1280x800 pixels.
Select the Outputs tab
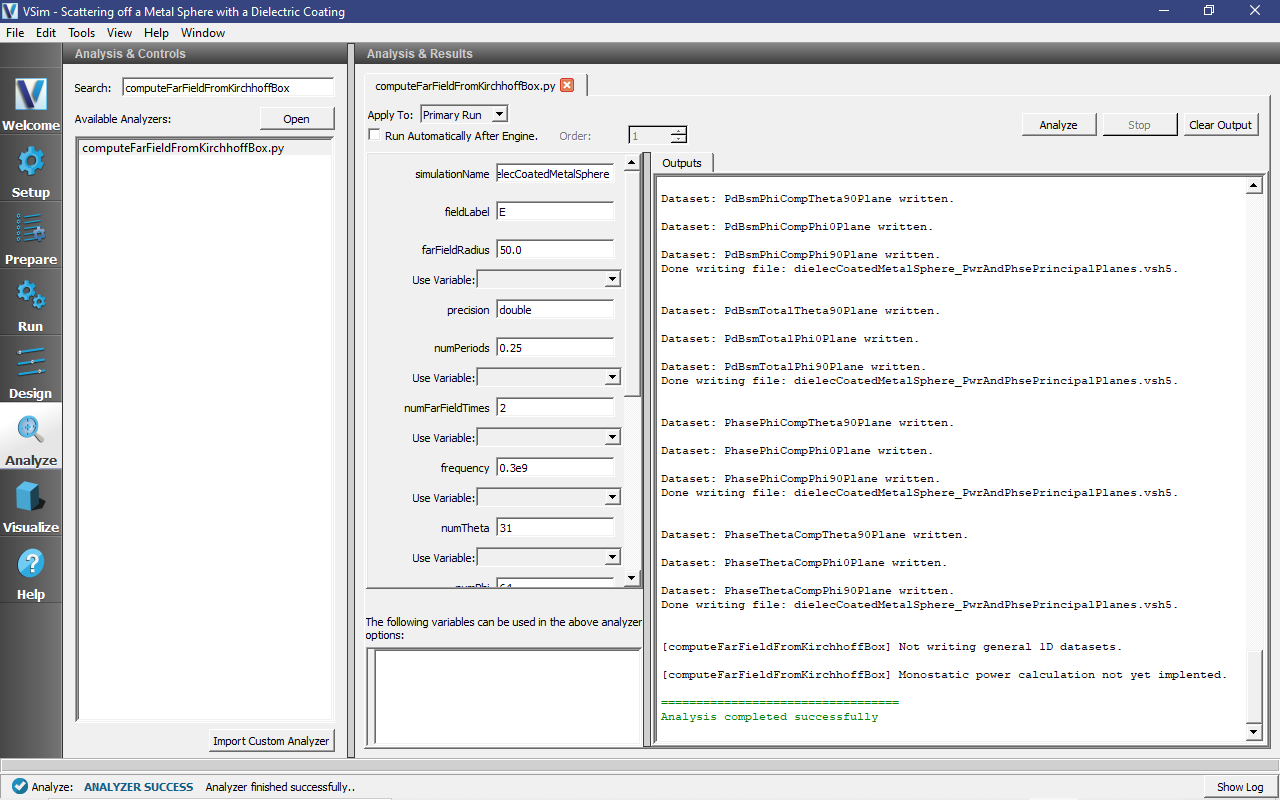(682, 163)
